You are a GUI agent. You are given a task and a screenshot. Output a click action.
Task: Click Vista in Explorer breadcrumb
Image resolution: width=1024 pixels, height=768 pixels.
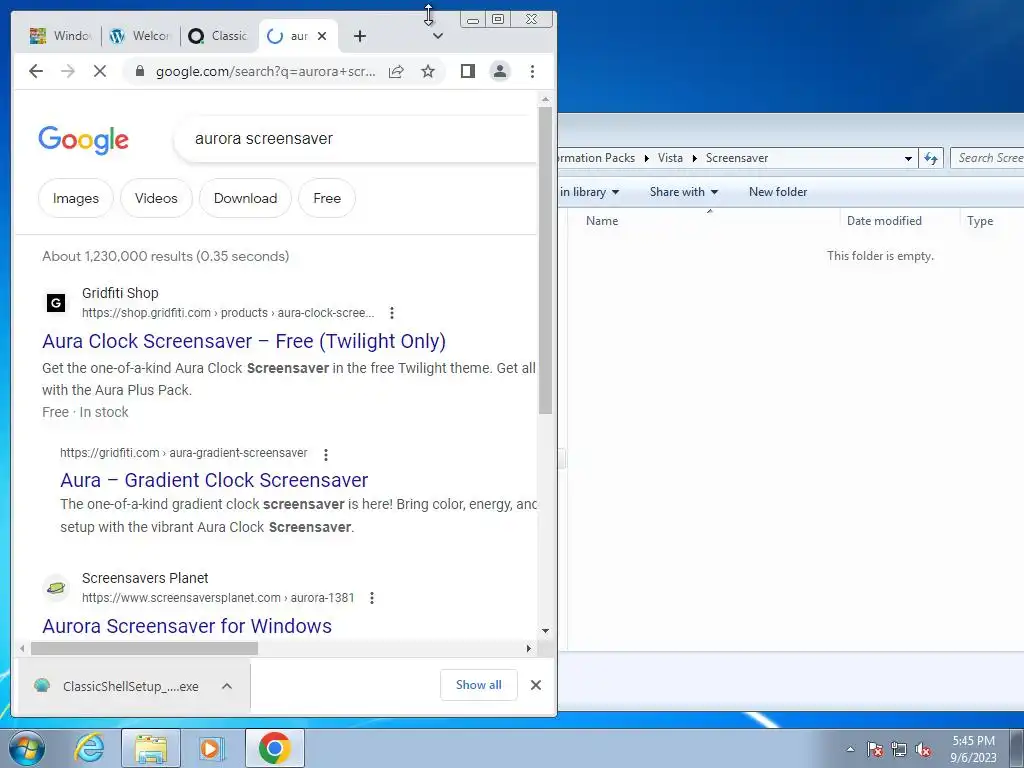670,158
